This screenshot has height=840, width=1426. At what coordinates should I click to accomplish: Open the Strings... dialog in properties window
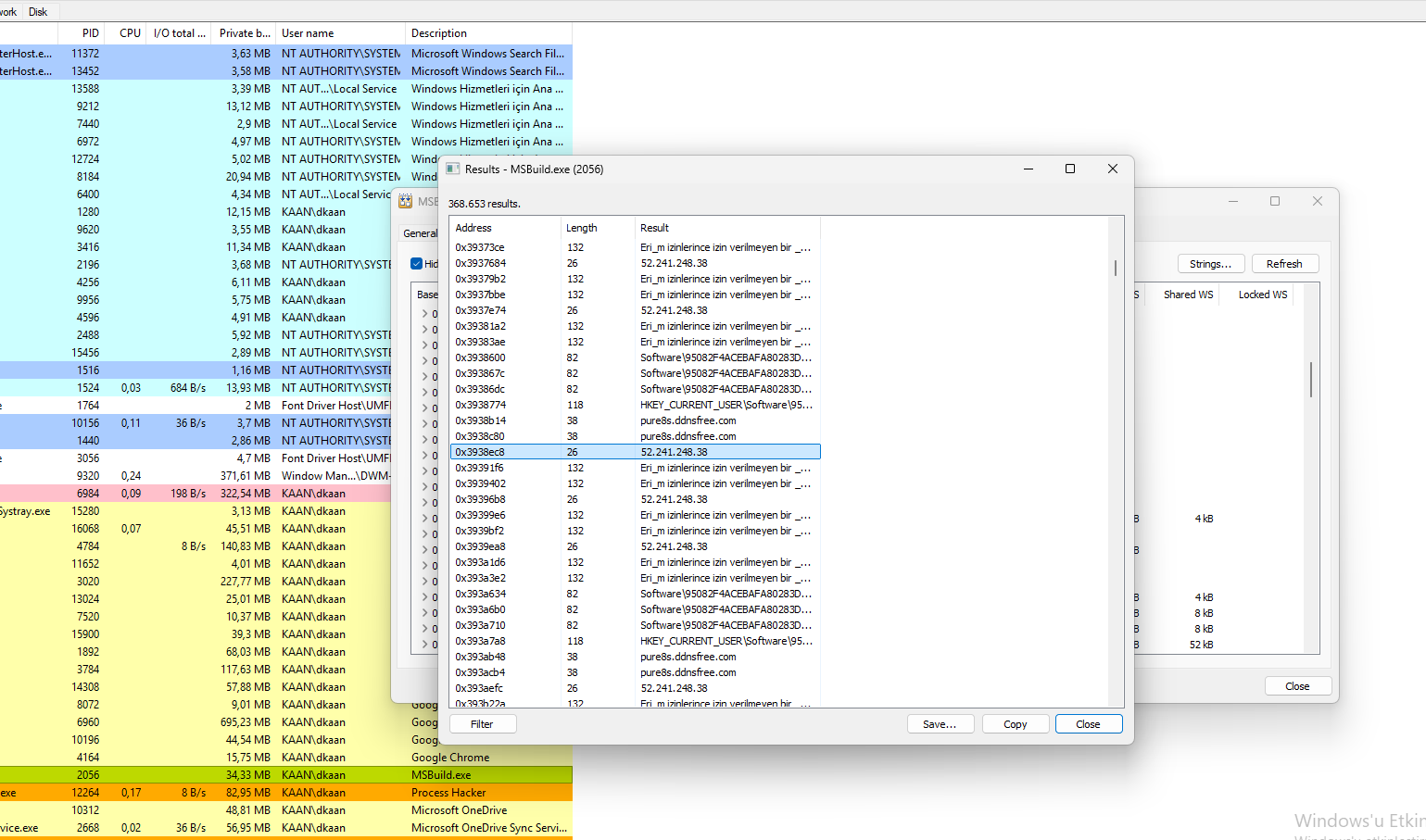[x=1211, y=264]
